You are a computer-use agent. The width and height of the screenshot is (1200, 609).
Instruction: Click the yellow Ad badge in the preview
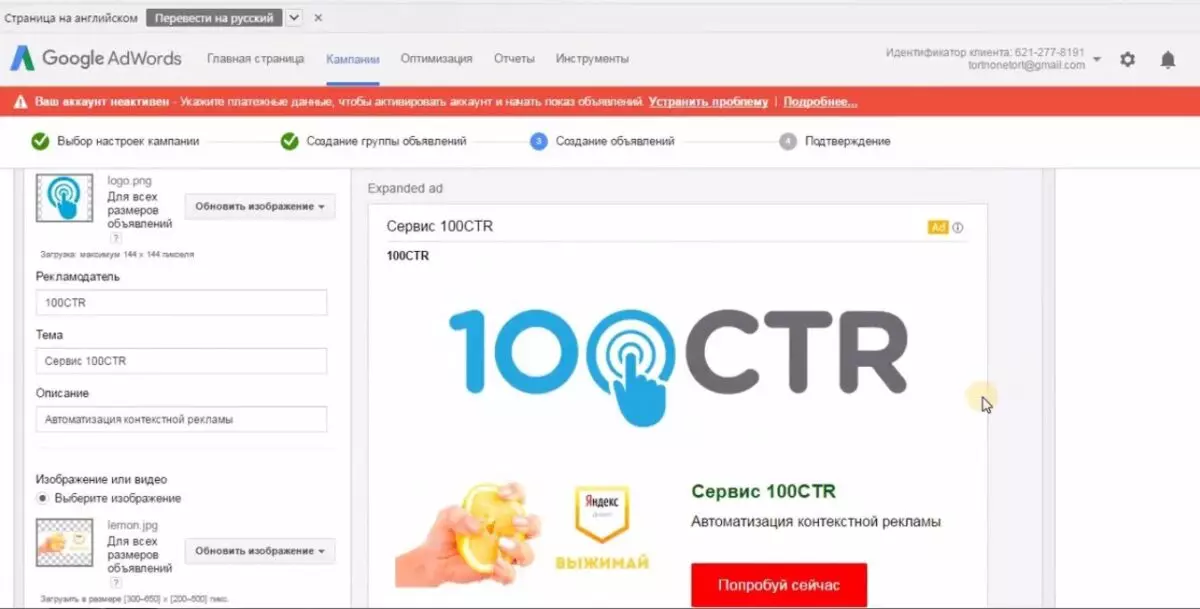point(938,227)
